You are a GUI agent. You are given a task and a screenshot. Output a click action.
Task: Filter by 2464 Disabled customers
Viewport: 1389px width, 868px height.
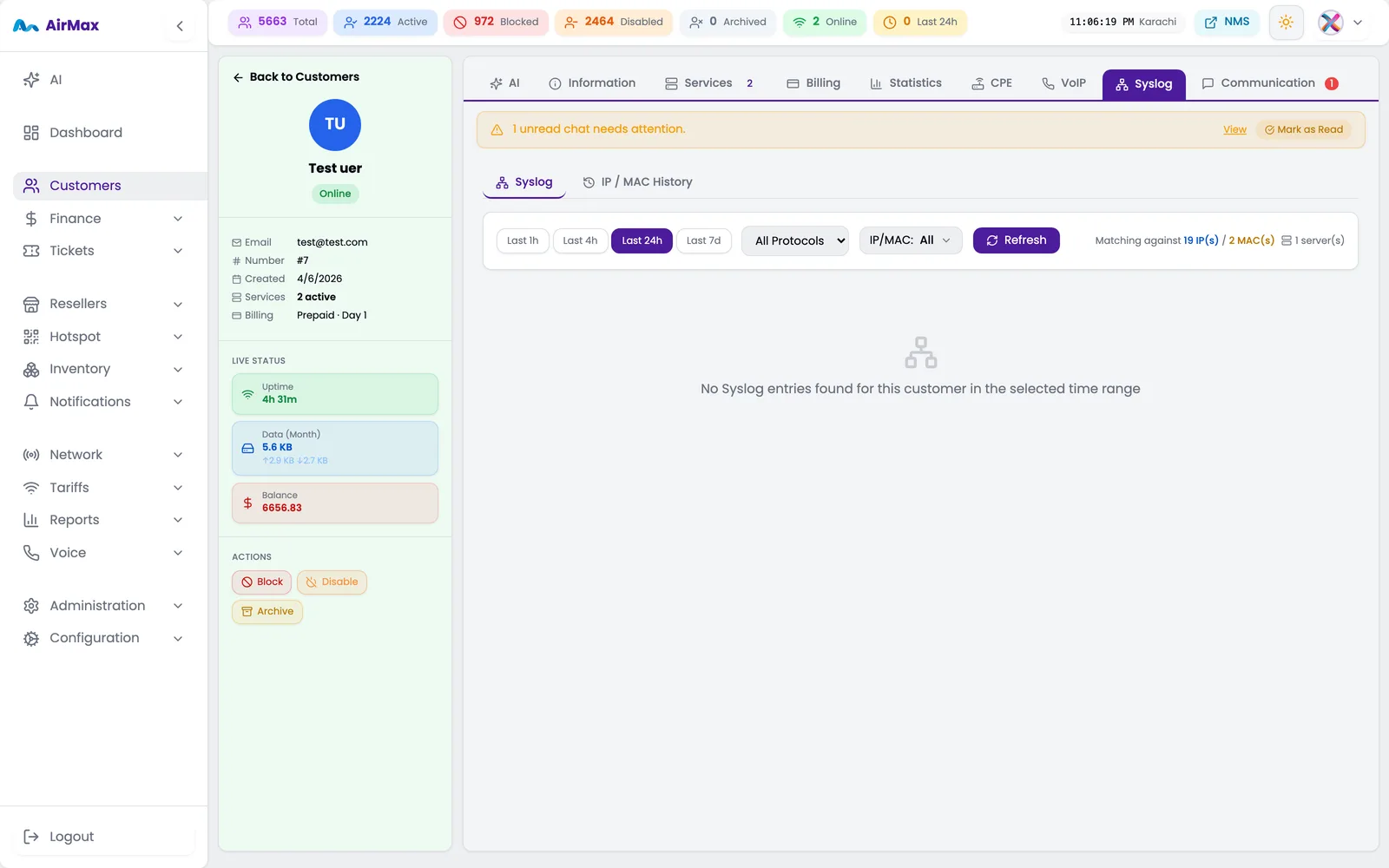point(614,22)
